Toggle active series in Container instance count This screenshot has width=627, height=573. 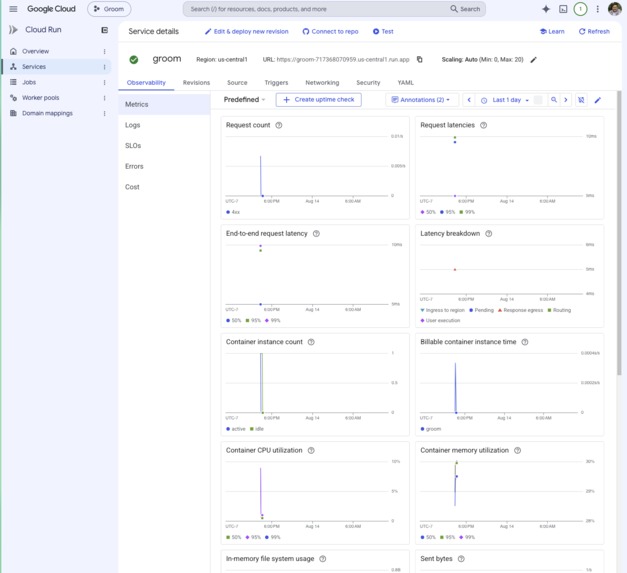tap(236, 429)
